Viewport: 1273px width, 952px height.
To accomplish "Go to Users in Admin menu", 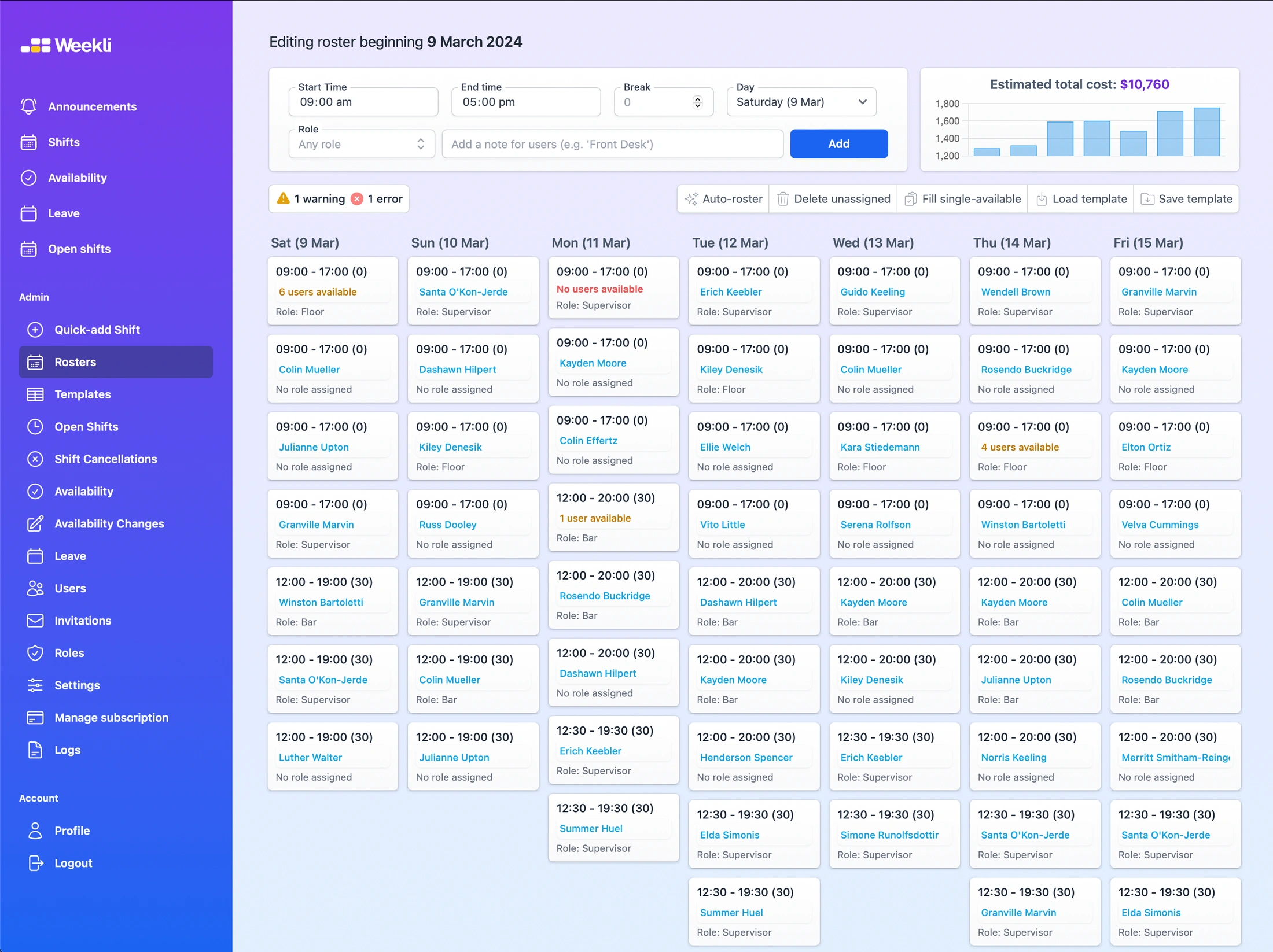I will pyautogui.click(x=116, y=589).
